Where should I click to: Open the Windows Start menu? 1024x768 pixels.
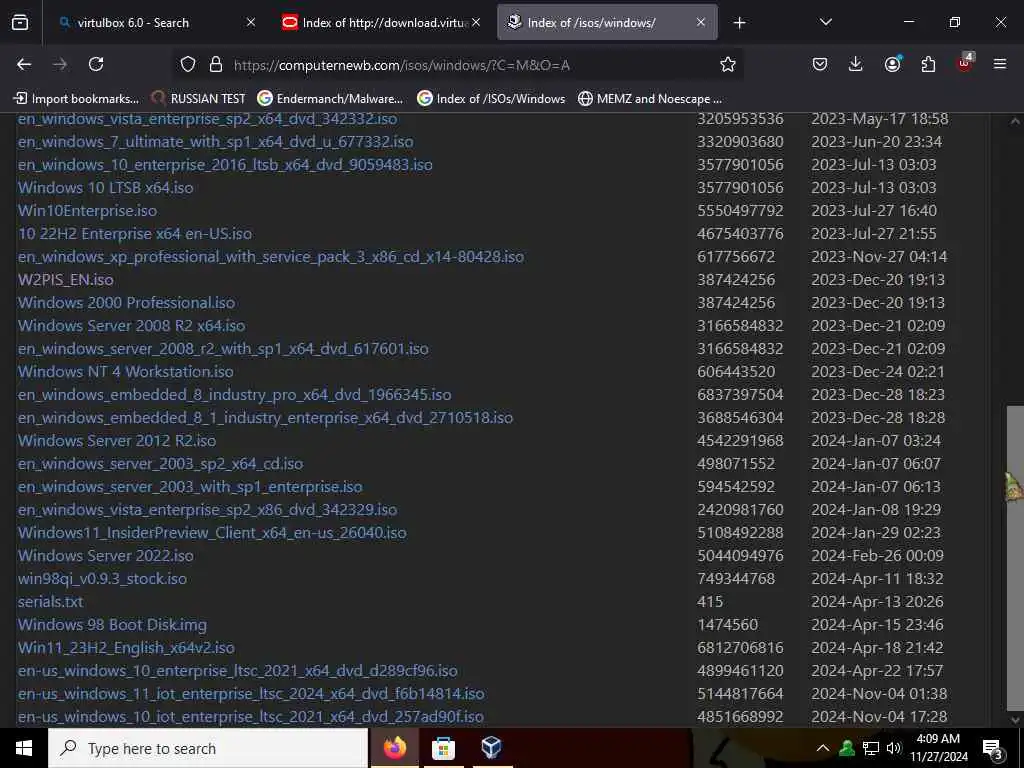tap(24, 748)
